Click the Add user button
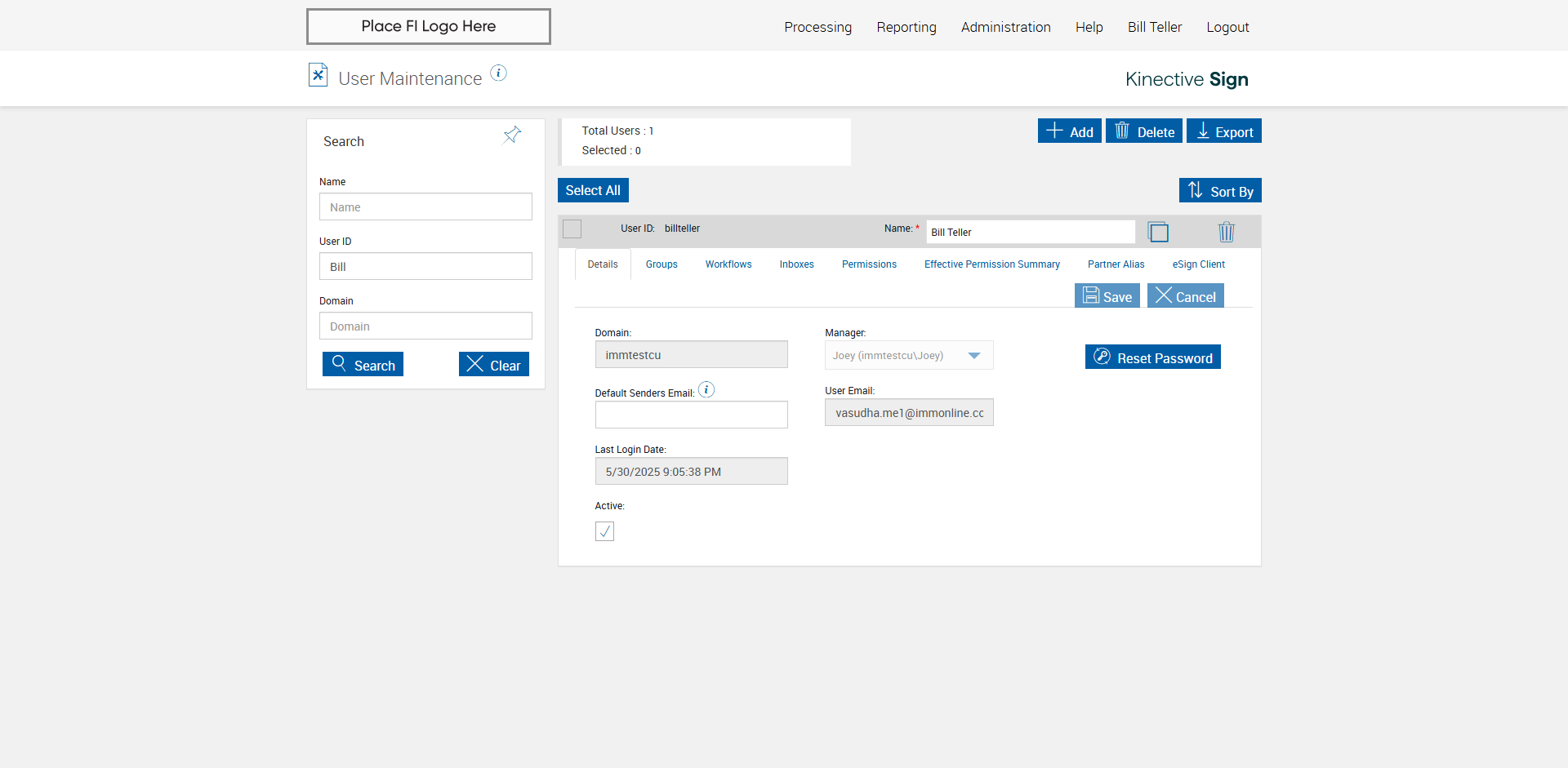This screenshot has height=768, width=1568. pos(1069,131)
